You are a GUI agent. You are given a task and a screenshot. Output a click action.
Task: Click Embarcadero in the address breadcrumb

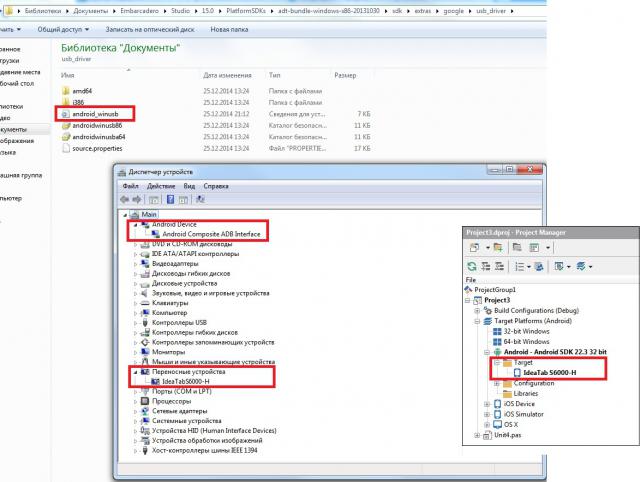point(139,11)
